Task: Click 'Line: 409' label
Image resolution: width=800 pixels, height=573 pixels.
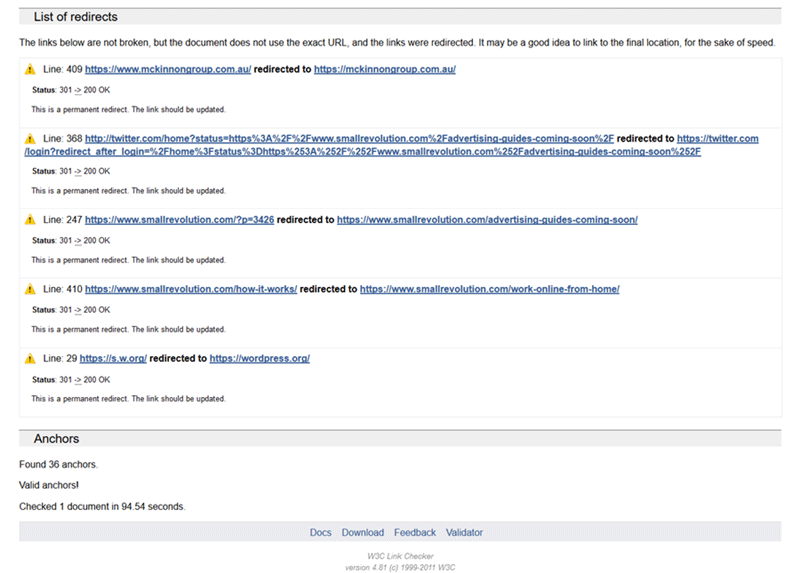Action: (63, 69)
